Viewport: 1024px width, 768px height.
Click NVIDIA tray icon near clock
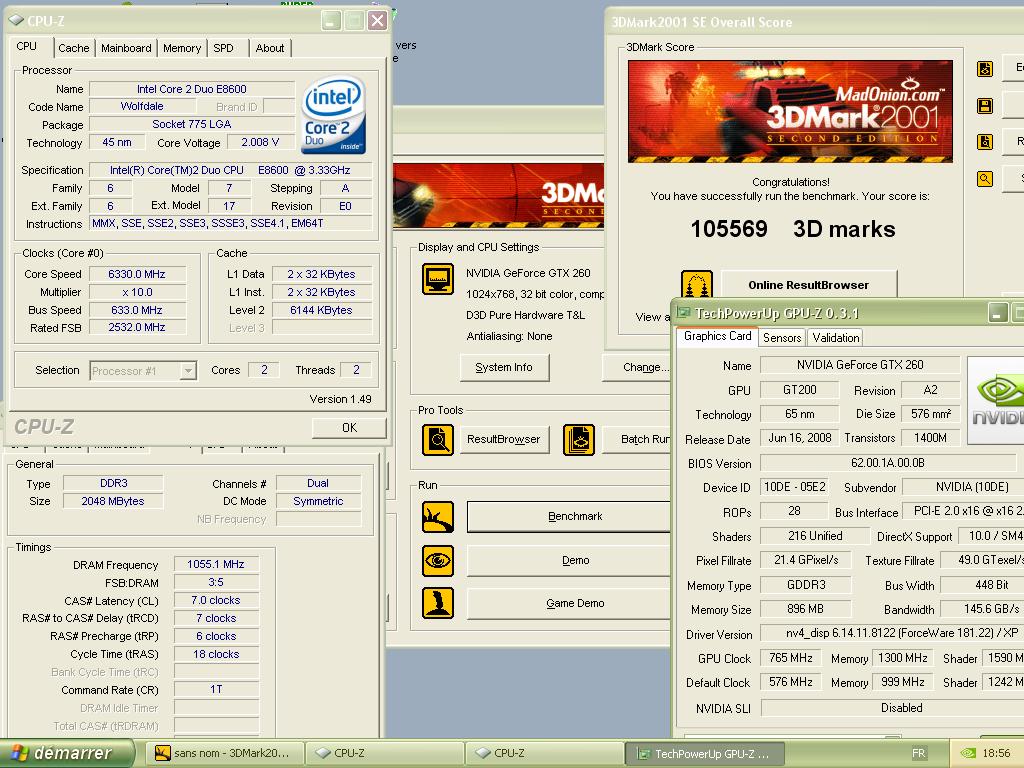tap(968, 754)
